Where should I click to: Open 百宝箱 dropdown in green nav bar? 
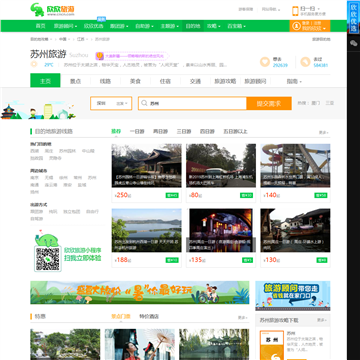pos(237,26)
